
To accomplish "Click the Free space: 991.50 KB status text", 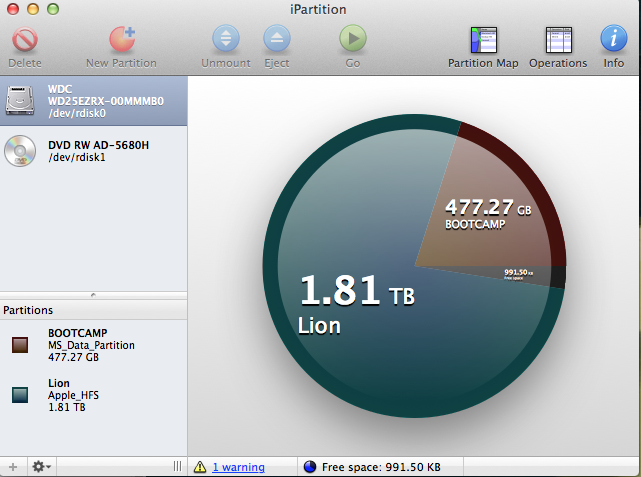I will click(381, 467).
